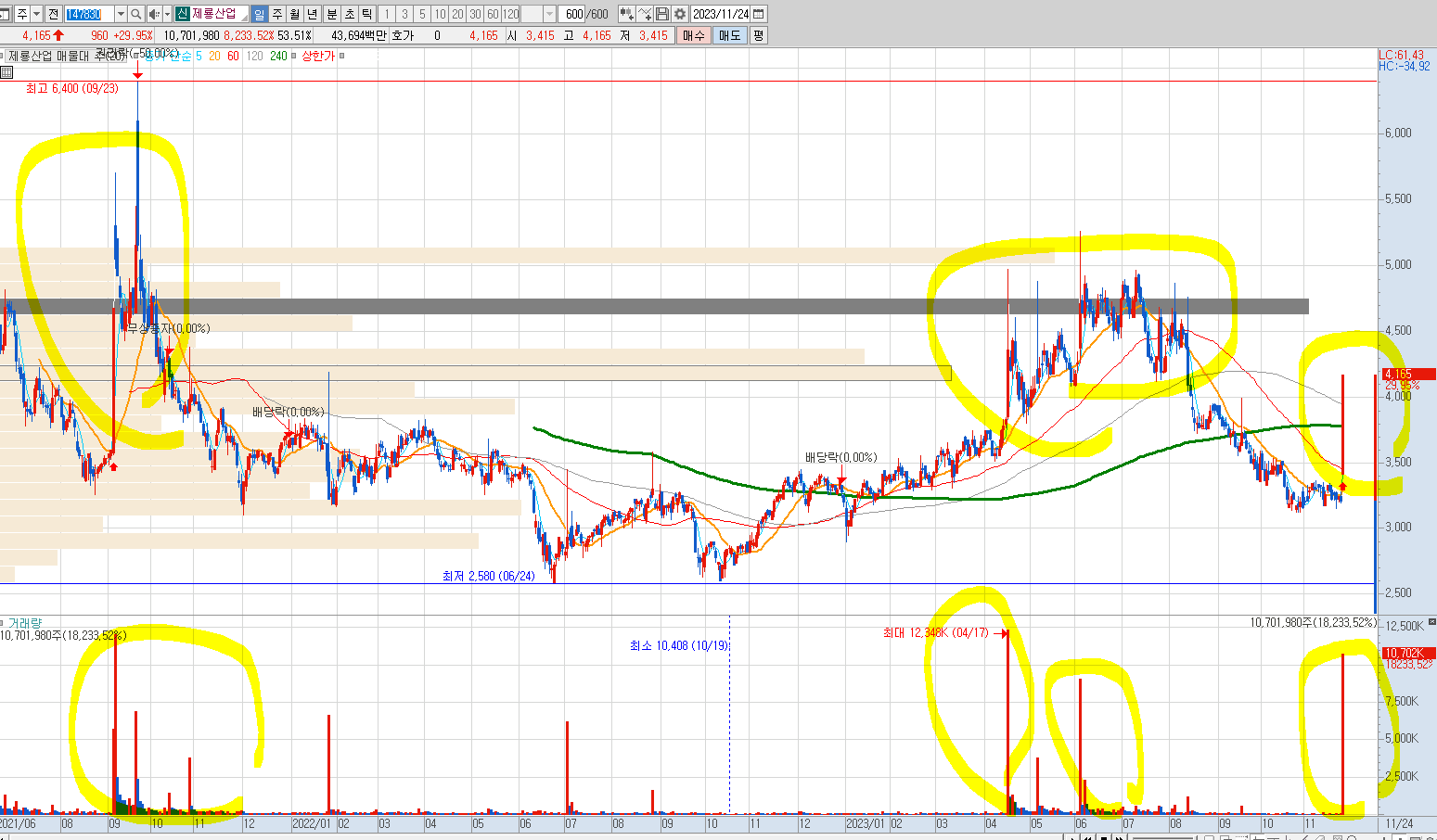Click the 매도 sell button
Image resolution: width=1437 pixels, height=840 pixels.
click(730, 35)
